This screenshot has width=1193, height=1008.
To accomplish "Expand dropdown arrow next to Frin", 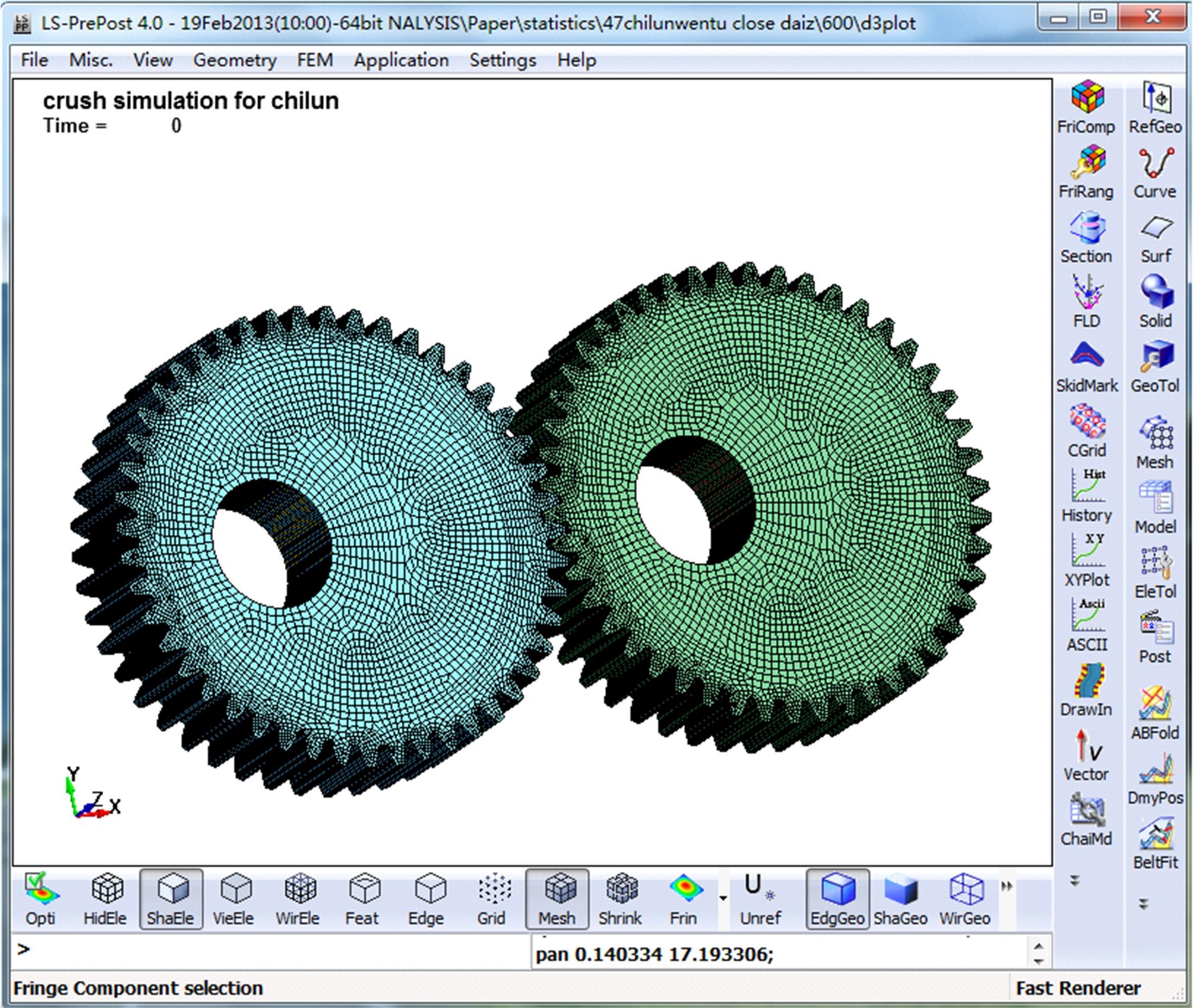I will tap(722, 898).
